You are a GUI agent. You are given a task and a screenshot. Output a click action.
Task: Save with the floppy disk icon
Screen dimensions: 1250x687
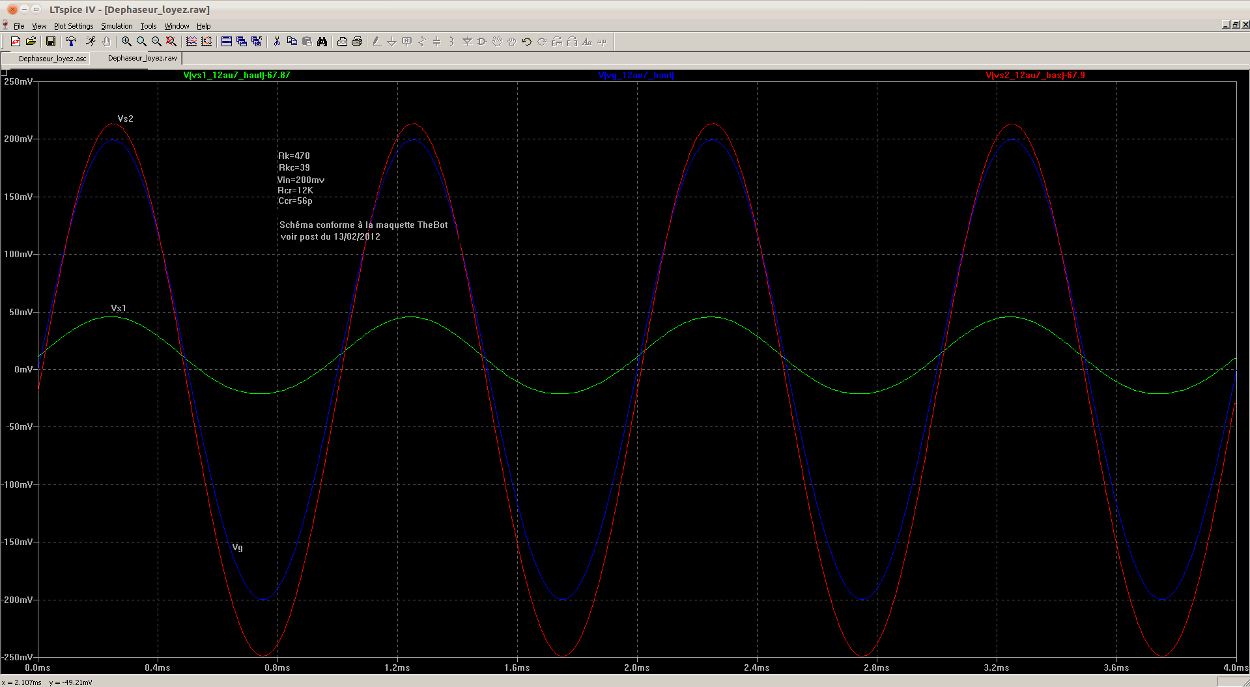[50, 41]
